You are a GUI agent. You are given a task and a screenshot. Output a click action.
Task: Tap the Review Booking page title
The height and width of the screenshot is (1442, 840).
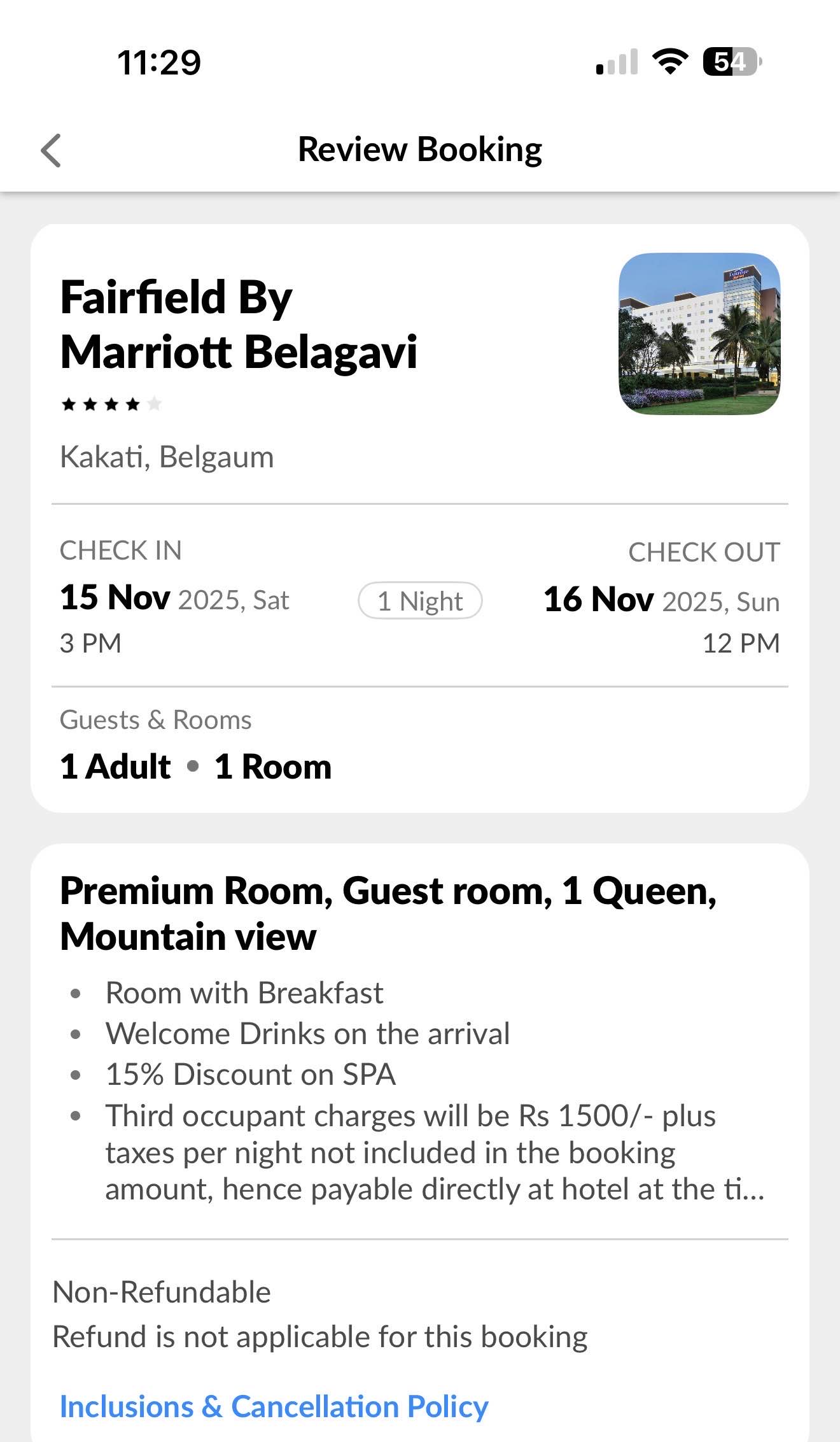coord(420,150)
